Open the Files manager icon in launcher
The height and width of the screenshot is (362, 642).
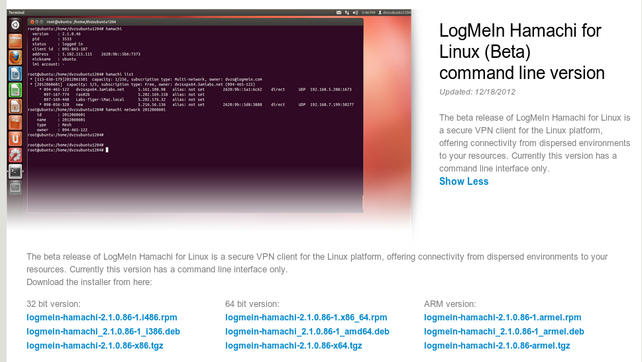tap(15, 41)
